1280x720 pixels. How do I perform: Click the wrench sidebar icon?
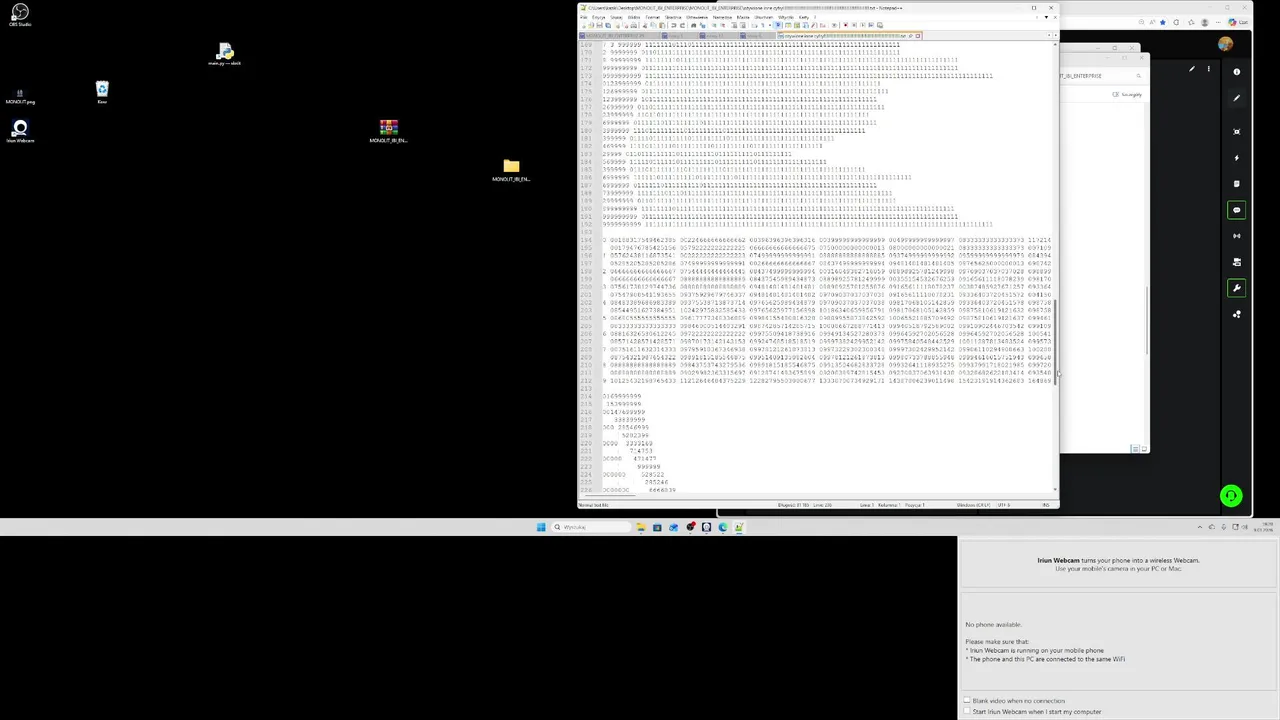pos(1237,288)
